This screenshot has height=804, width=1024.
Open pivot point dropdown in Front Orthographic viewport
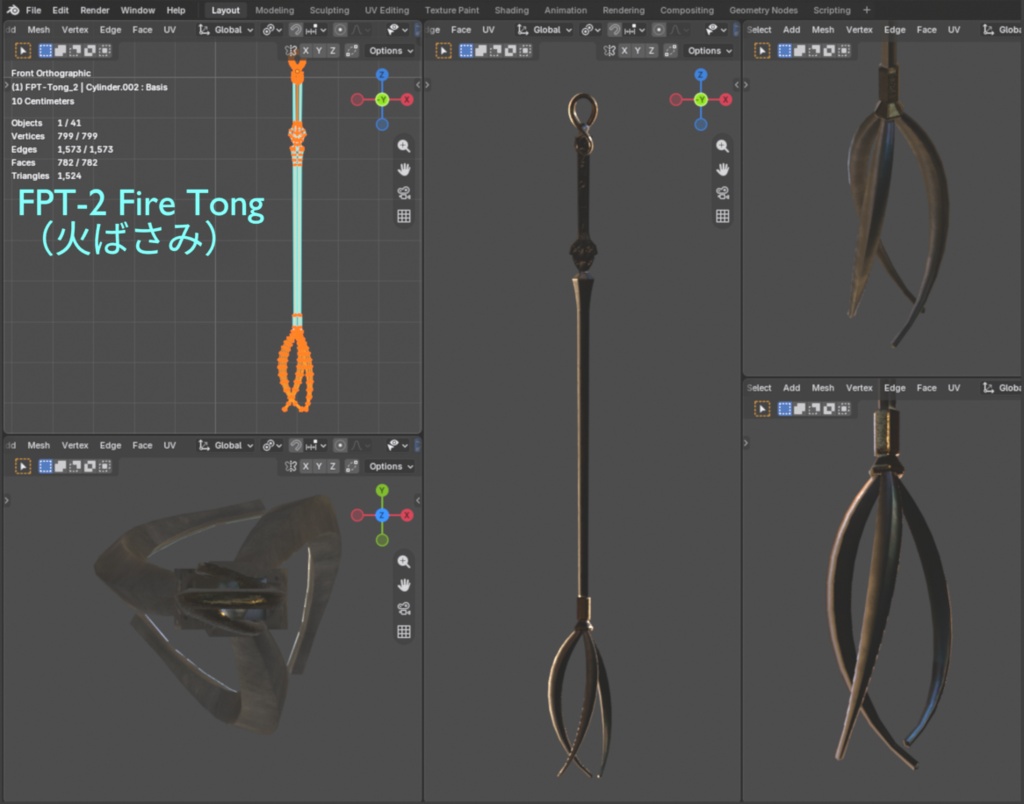tap(272, 29)
